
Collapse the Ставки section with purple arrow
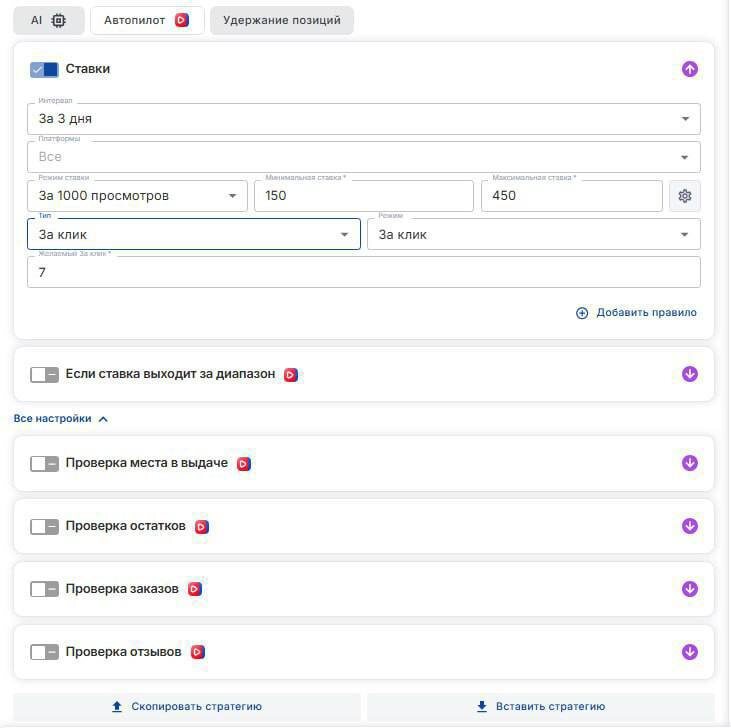click(689, 69)
